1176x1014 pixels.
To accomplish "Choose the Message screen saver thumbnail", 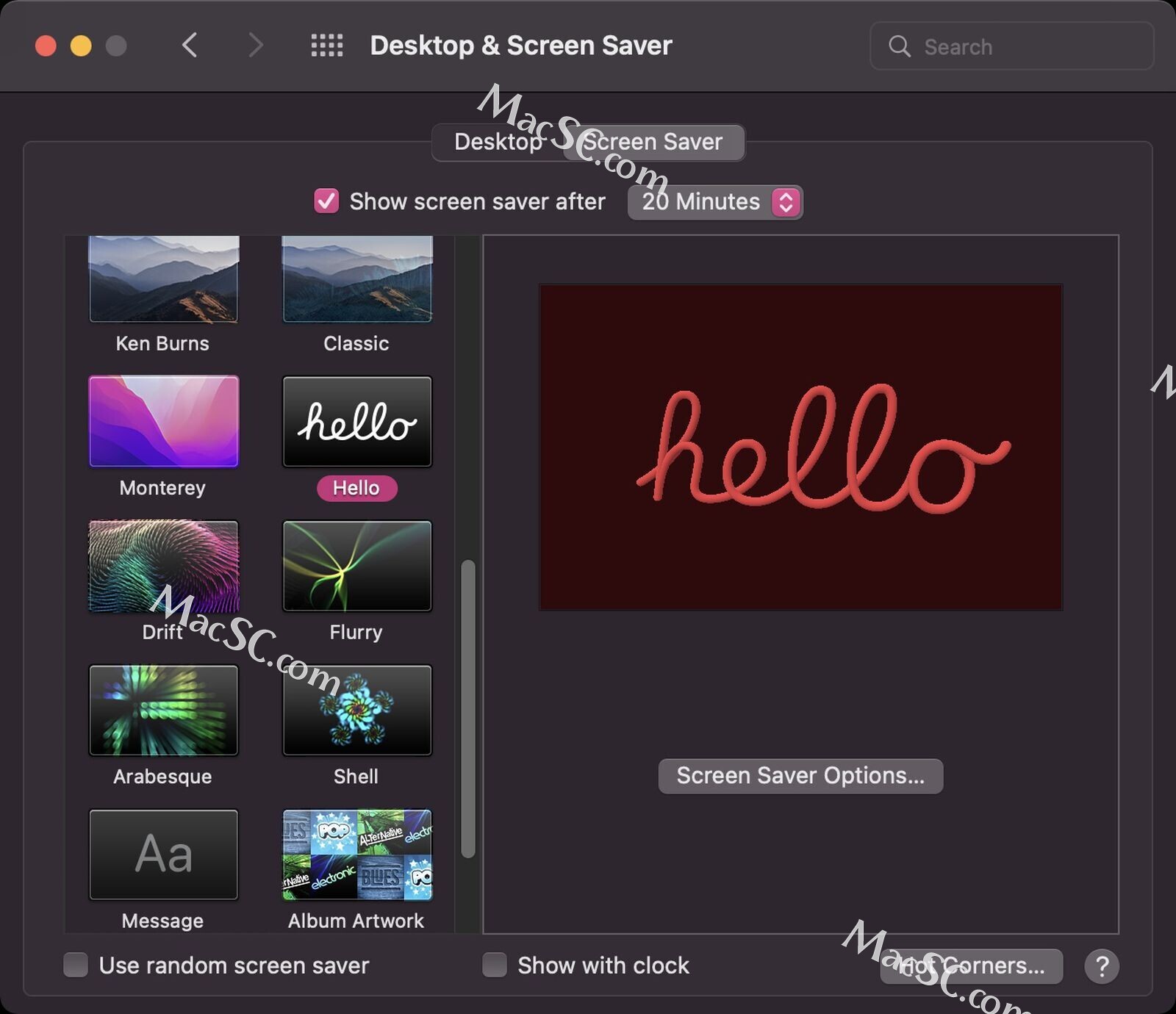I will click(163, 855).
